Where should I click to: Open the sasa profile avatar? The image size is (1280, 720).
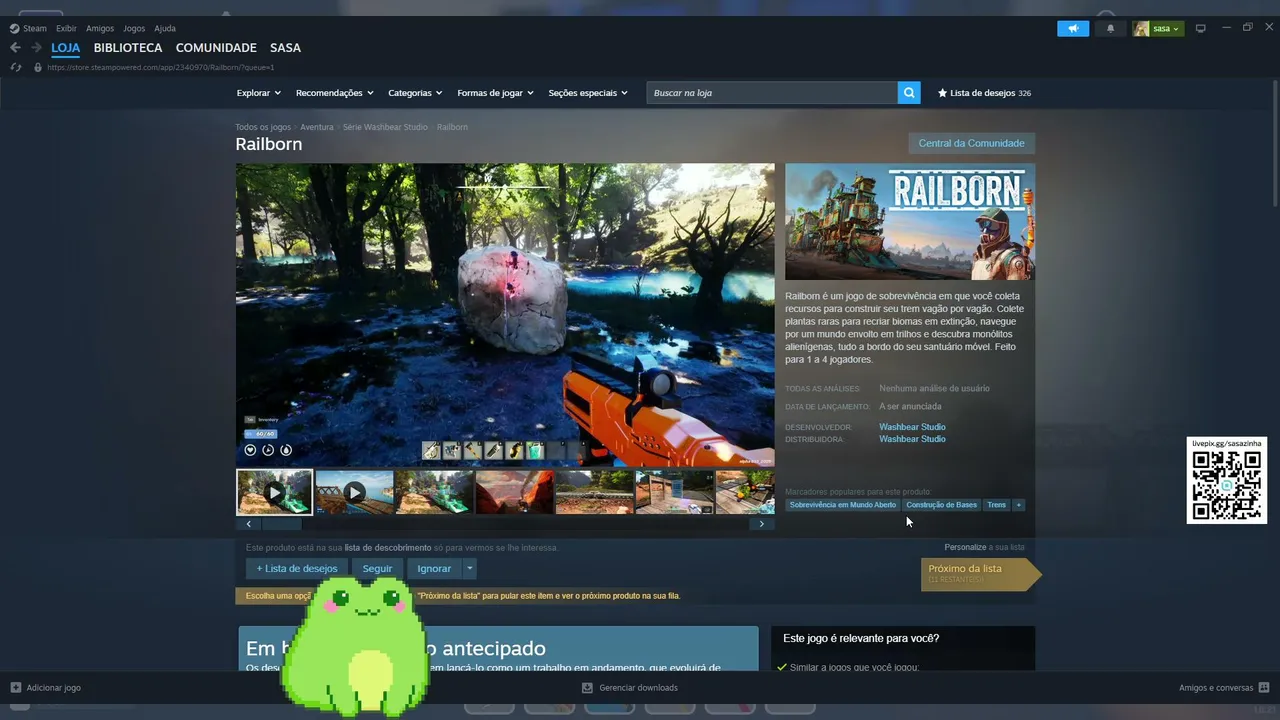click(x=1141, y=29)
